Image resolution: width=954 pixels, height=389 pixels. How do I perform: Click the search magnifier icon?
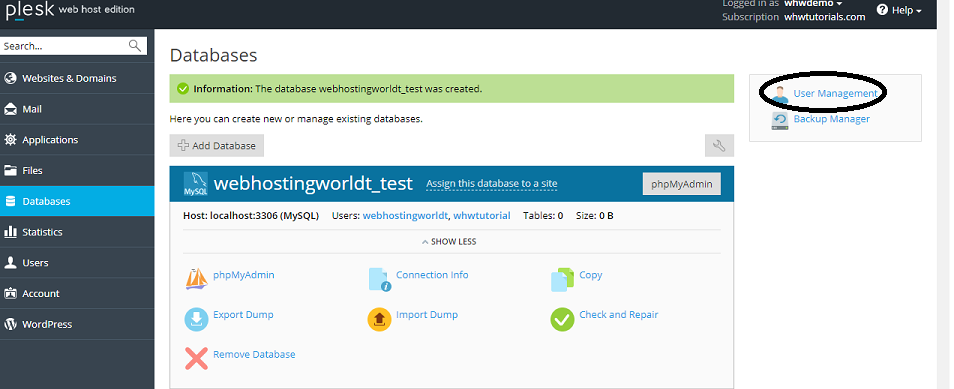(x=135, y=46)
